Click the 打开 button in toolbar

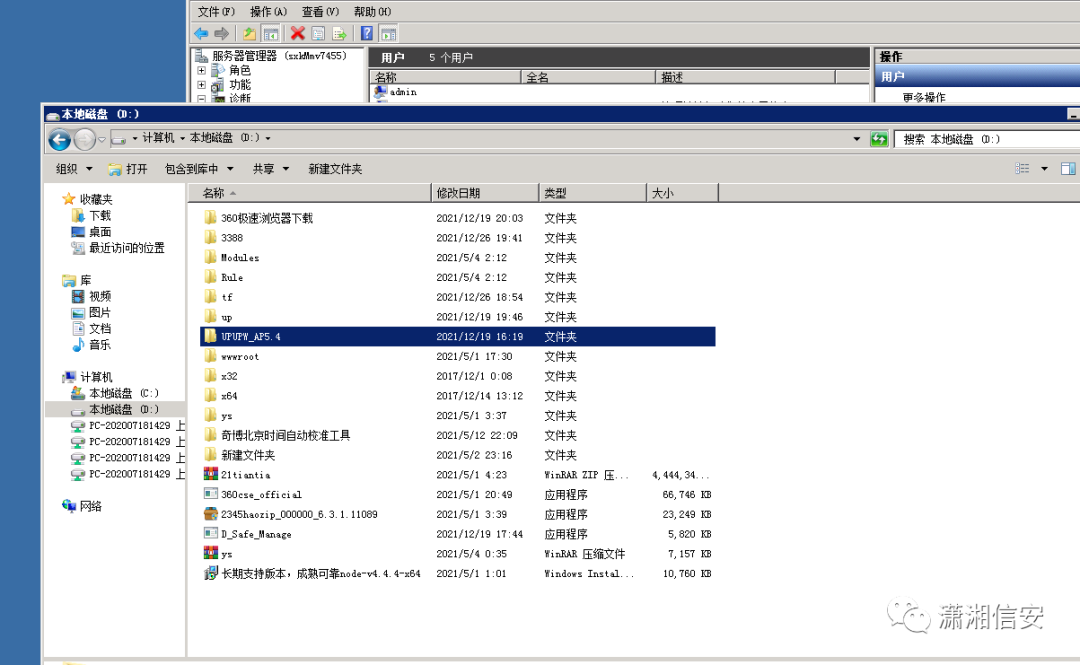coord(128,169)
